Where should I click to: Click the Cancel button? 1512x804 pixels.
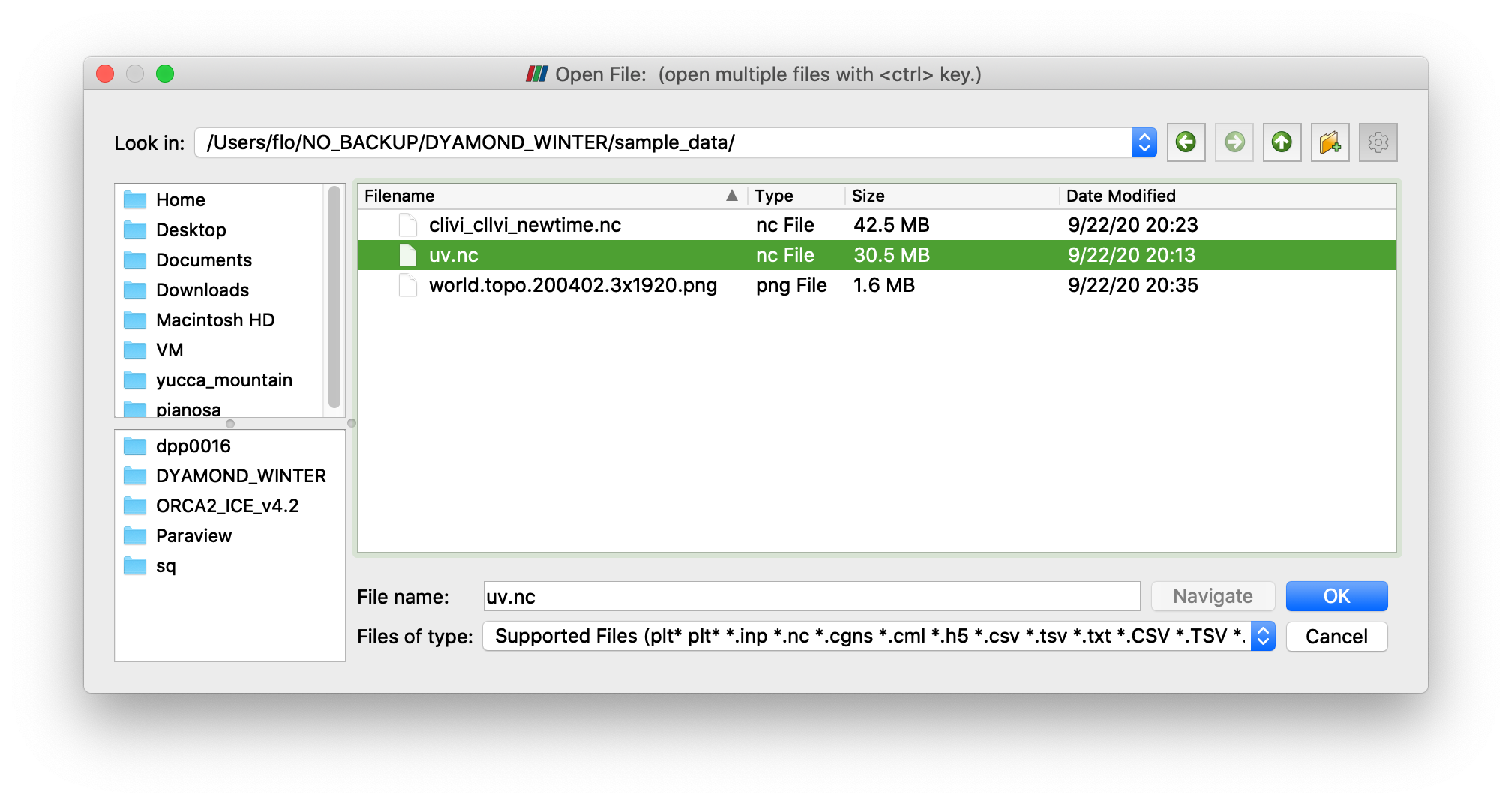(x=1336, y=637)
